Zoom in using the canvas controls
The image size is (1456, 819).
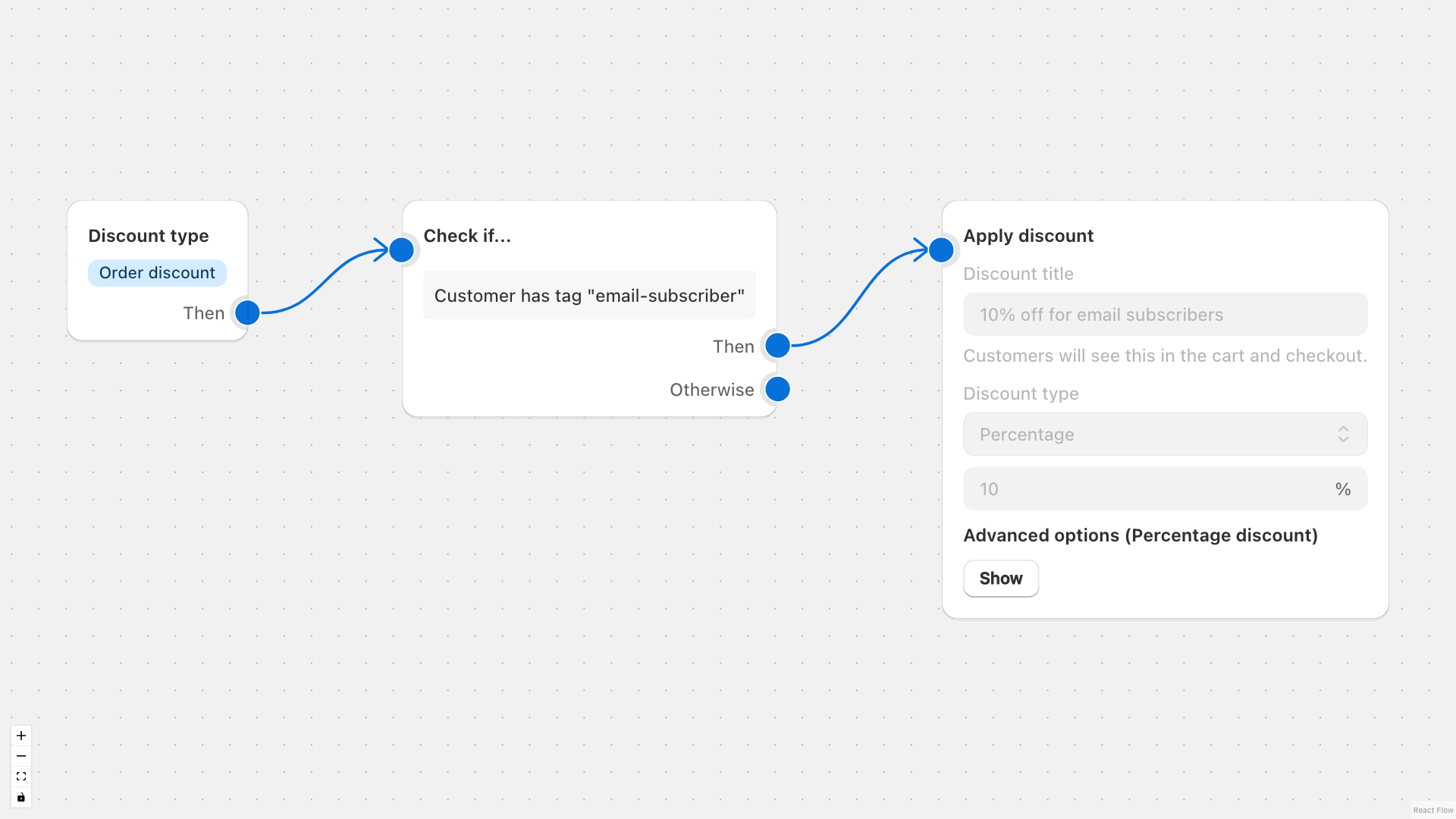(20, 735)
